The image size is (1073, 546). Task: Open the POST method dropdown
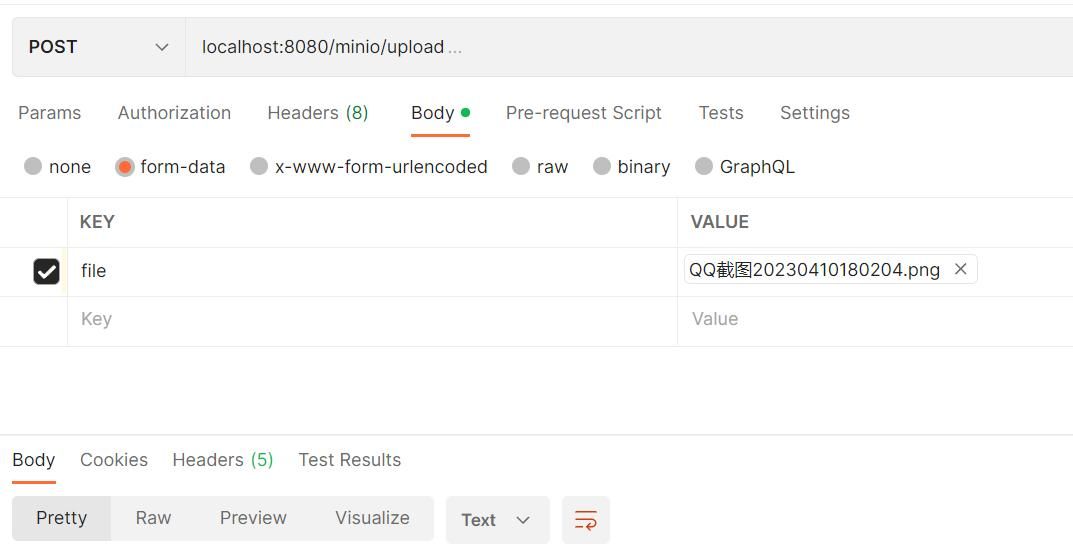point(98,47)
